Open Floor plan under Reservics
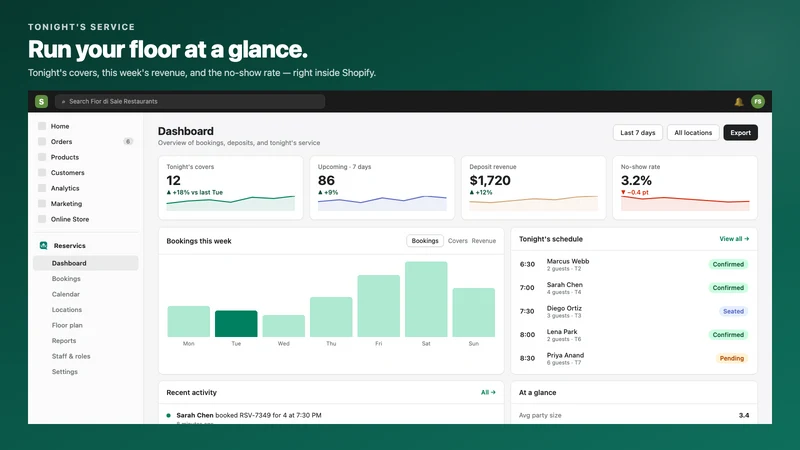 (x=67, y=325)
